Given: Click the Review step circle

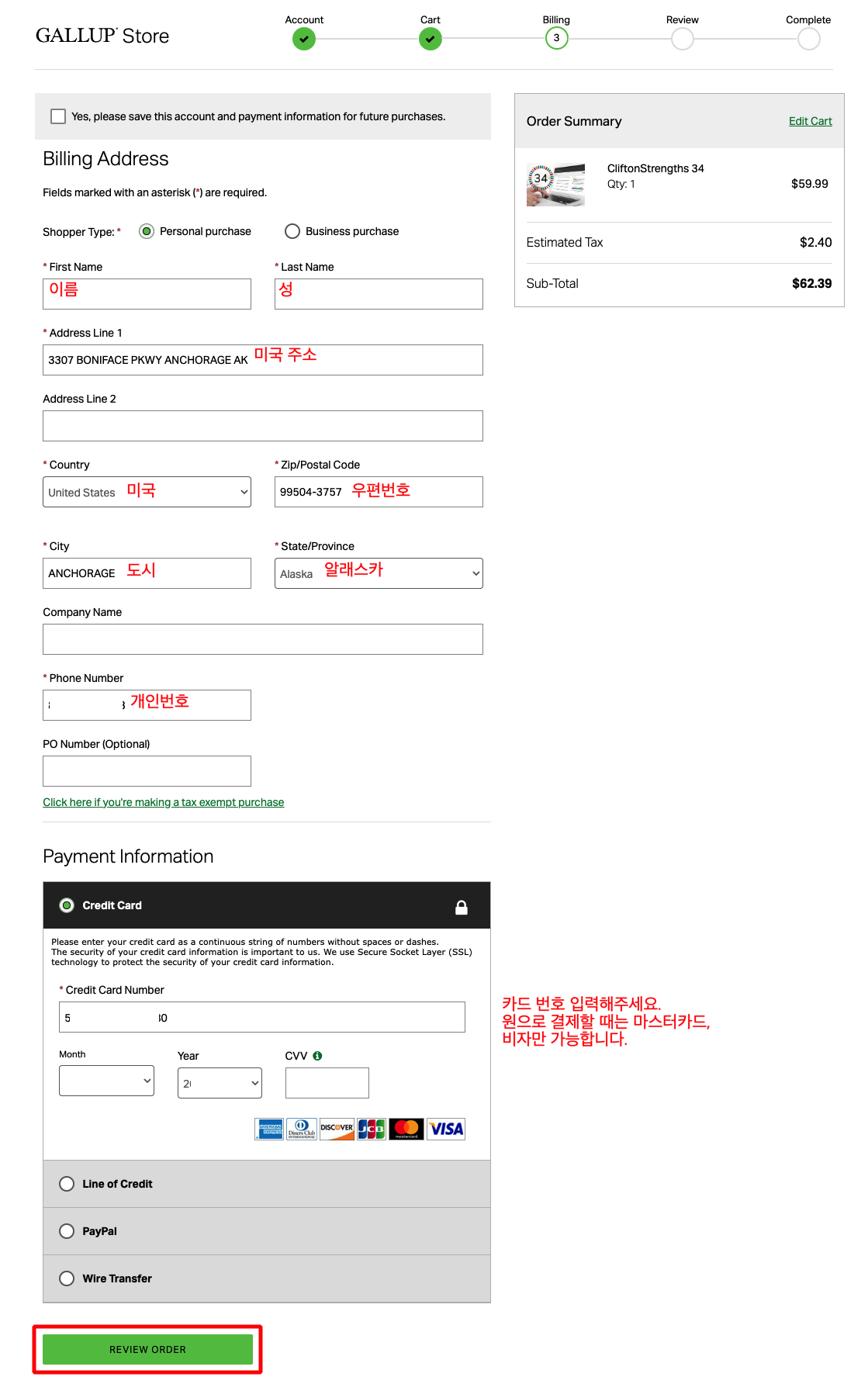Looking at the screenshot, I should pyautogui.click(x=683, y=39).
